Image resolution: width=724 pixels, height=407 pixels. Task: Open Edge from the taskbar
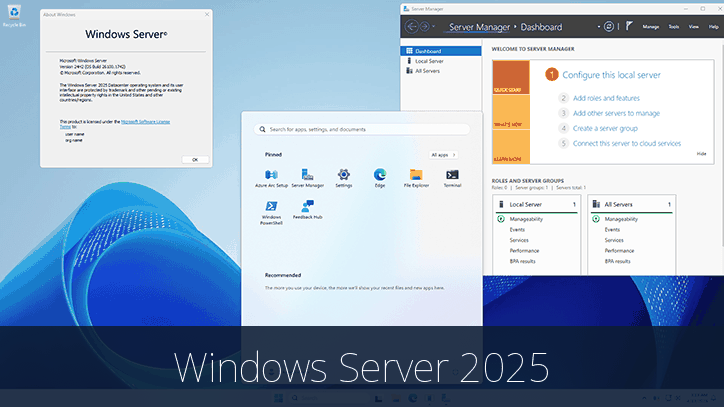(x=412, y=398)
